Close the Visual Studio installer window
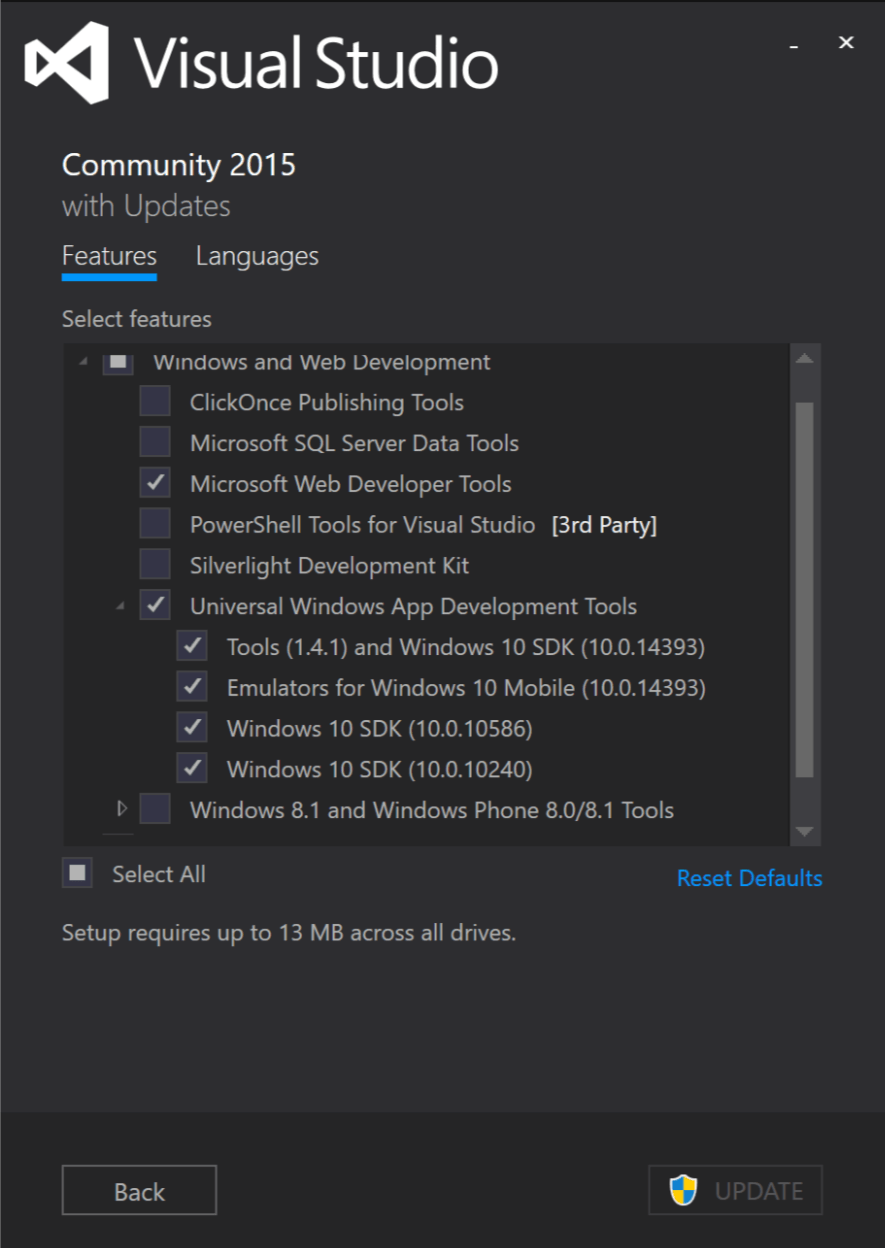Screen dimensions: 885x1248 click(x=846, y=42)
